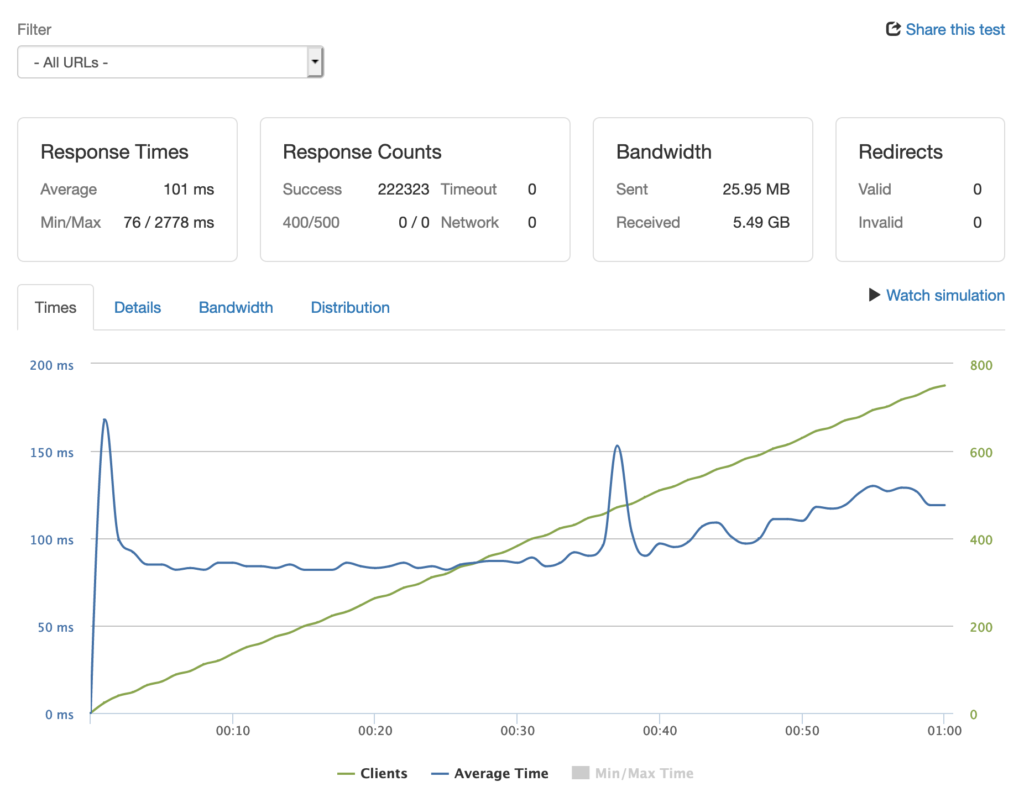Click the green Clients legend marker
The image size is (1024, 808).
346,773
